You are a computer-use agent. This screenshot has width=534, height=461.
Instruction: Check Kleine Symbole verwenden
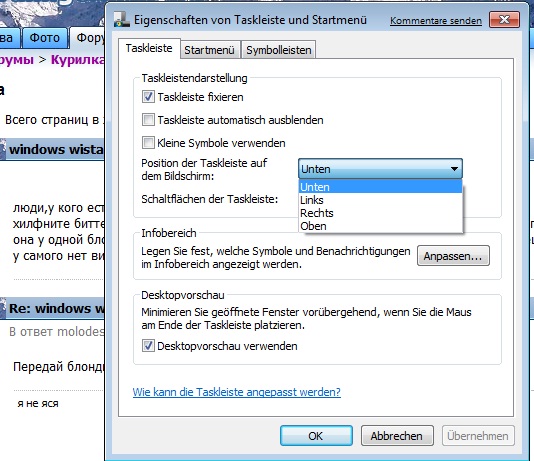click(148, 143)
